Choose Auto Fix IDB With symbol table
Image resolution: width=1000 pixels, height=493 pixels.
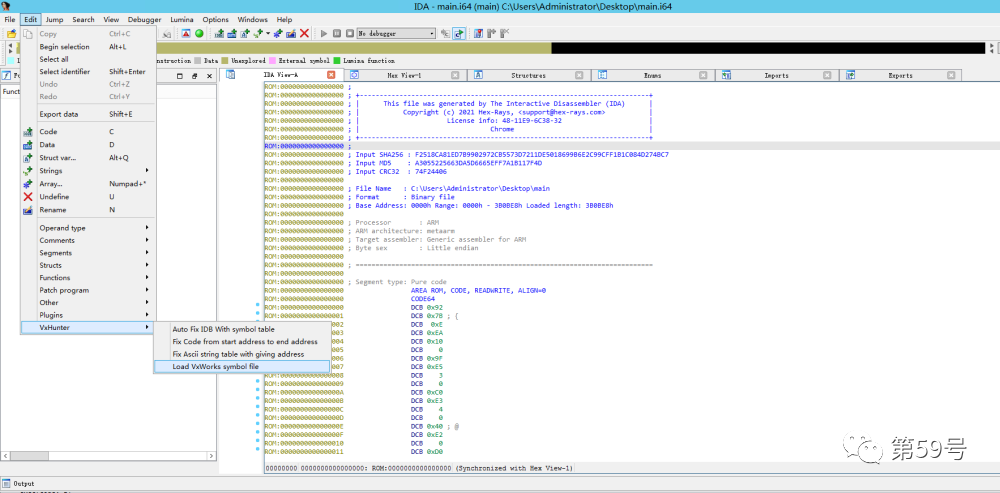[242, 330]
